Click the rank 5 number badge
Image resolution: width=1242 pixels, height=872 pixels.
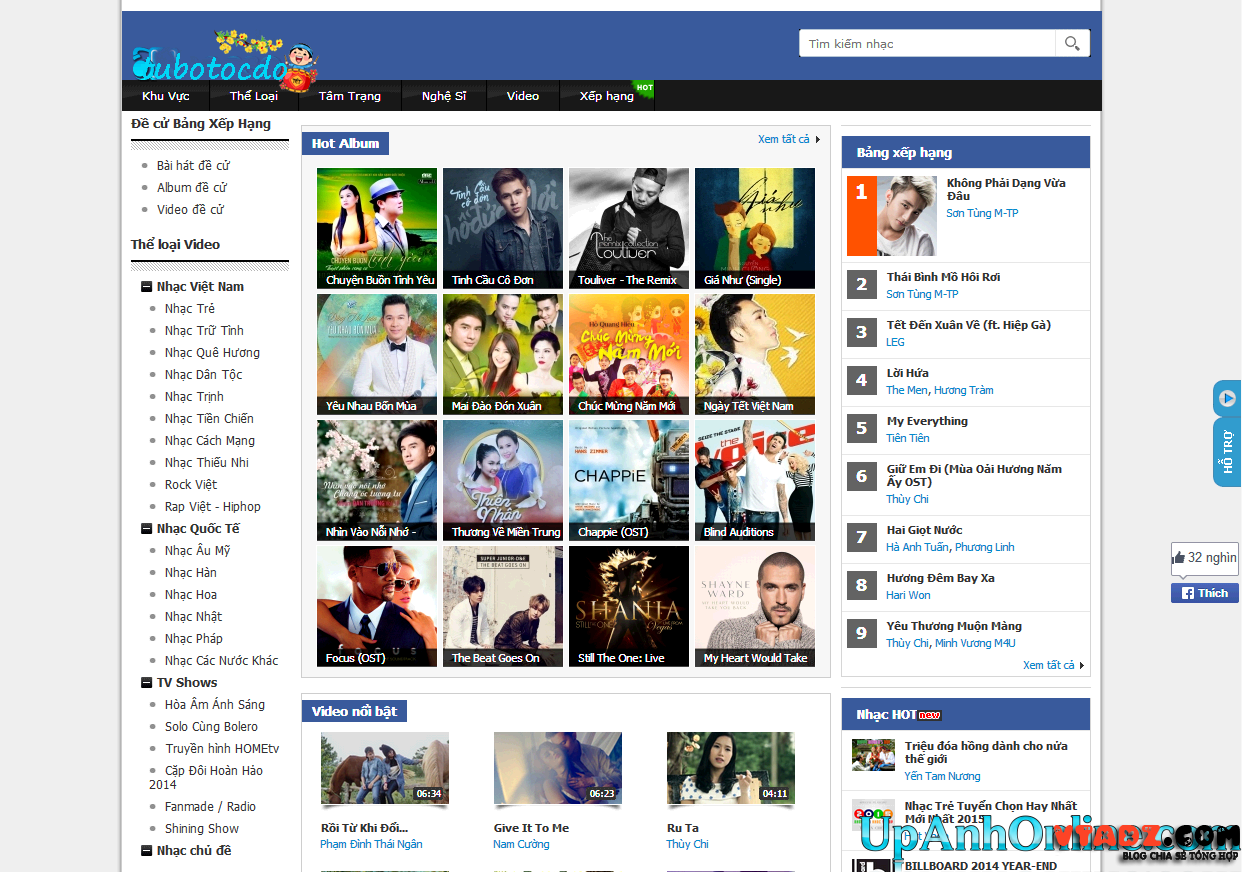click(861, 429)
